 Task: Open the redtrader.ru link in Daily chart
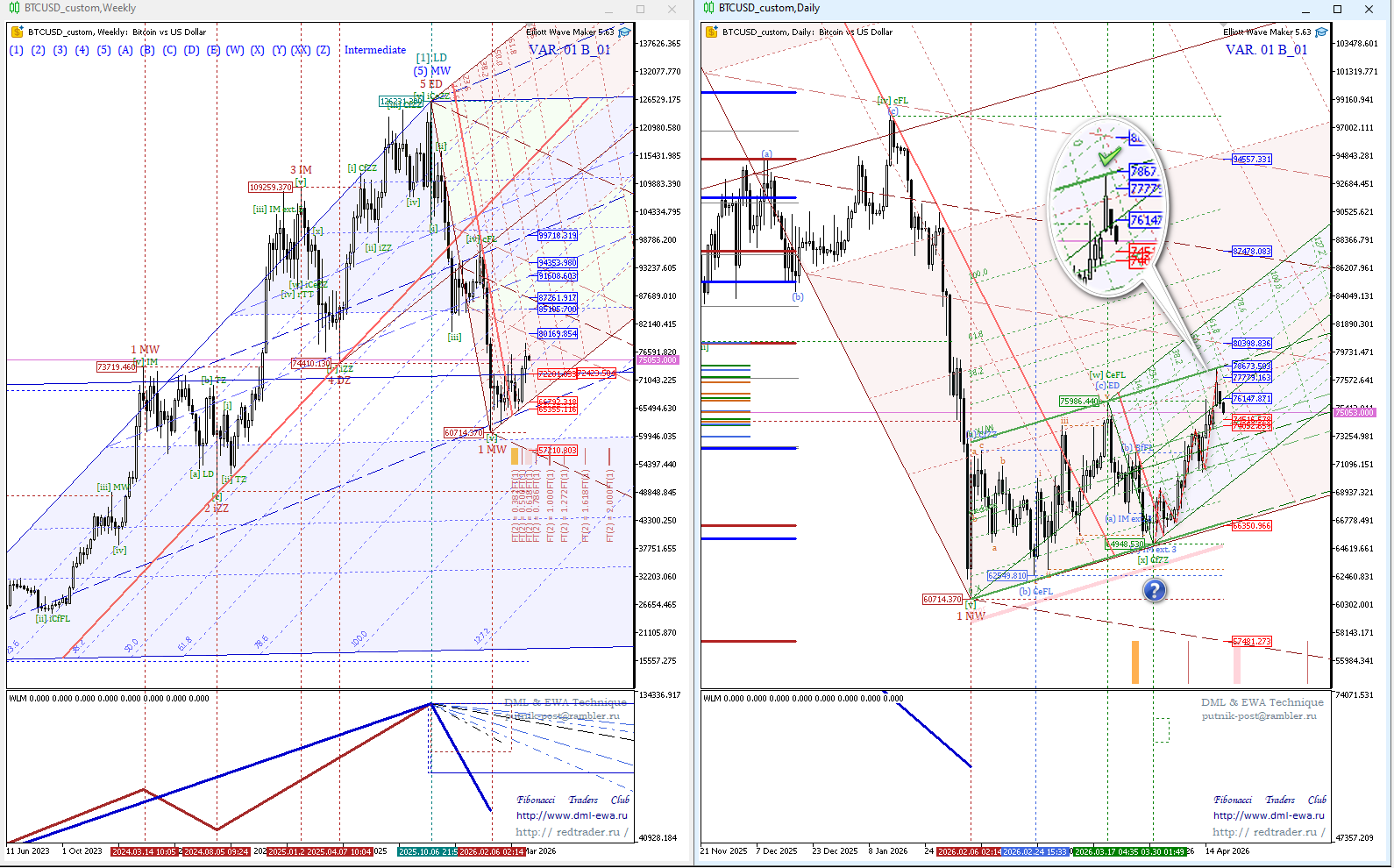1268,832
